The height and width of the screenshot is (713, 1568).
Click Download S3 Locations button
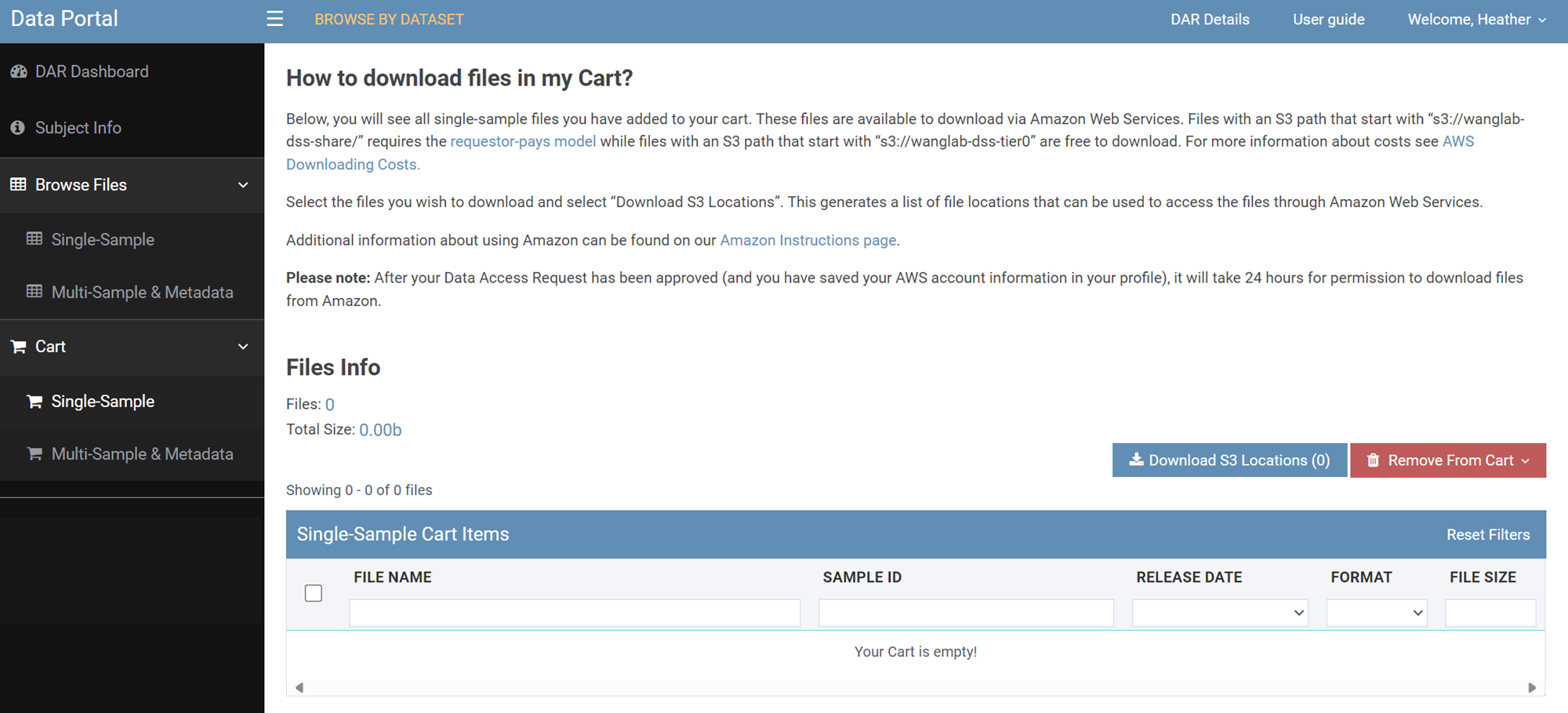[1229, 460]
